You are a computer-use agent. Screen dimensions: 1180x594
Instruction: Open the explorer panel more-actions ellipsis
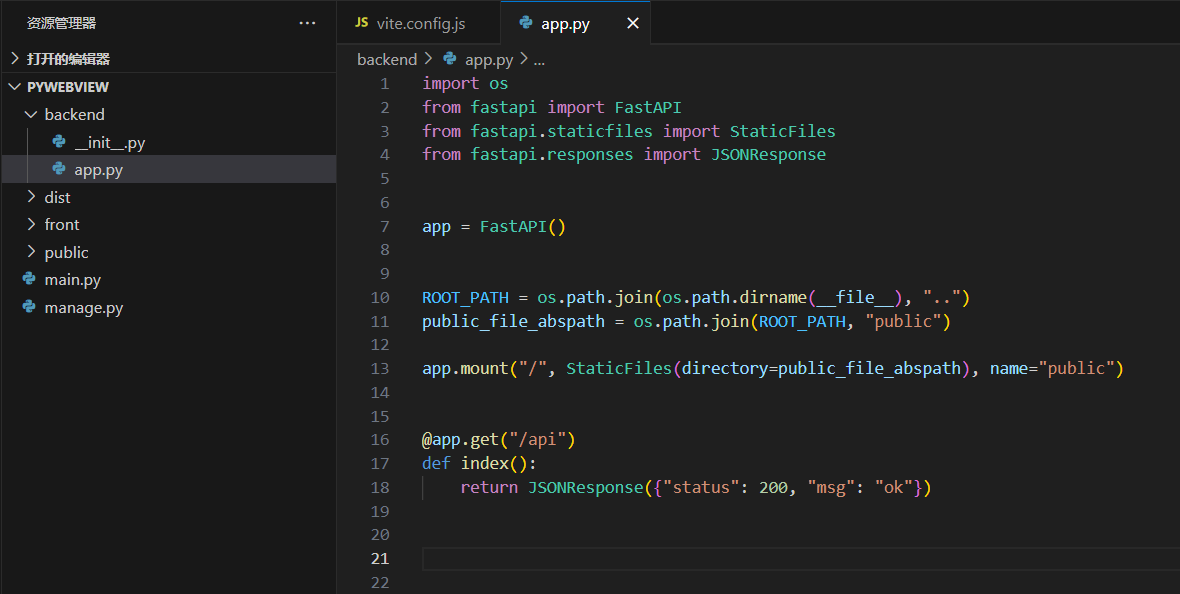click(307, 23)
